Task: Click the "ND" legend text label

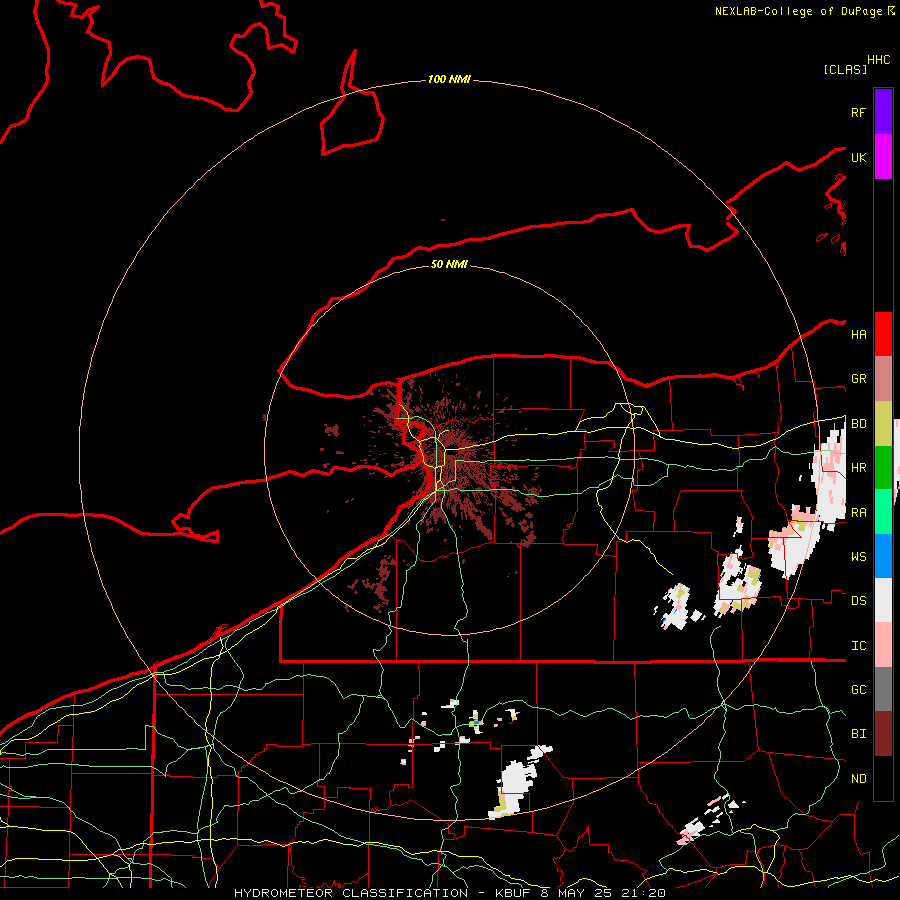Action: coord(858,779)
